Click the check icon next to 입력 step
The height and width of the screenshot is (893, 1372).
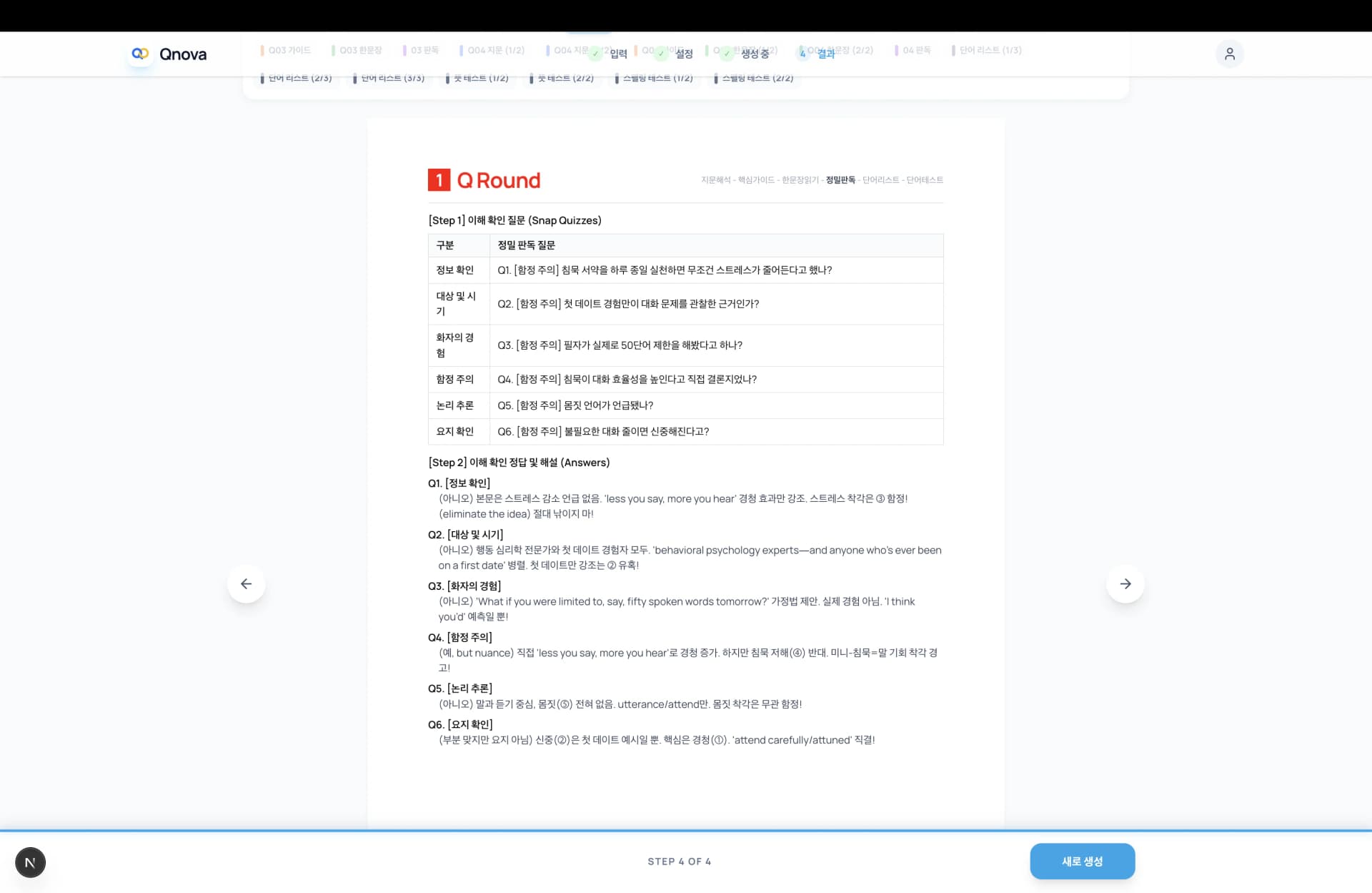point(595,53)
